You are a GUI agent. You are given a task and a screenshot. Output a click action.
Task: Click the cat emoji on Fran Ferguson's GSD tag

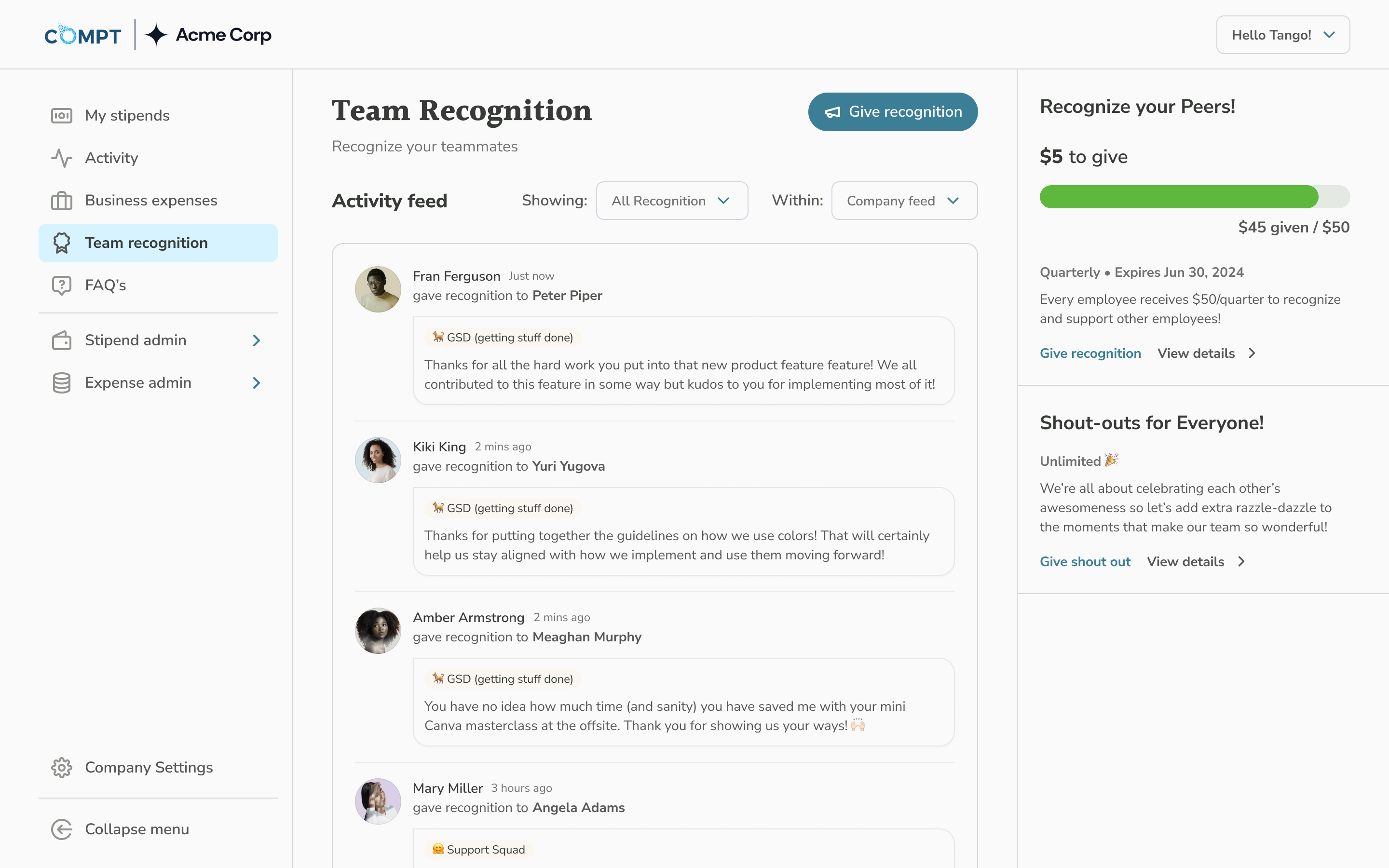pos(438,337)
